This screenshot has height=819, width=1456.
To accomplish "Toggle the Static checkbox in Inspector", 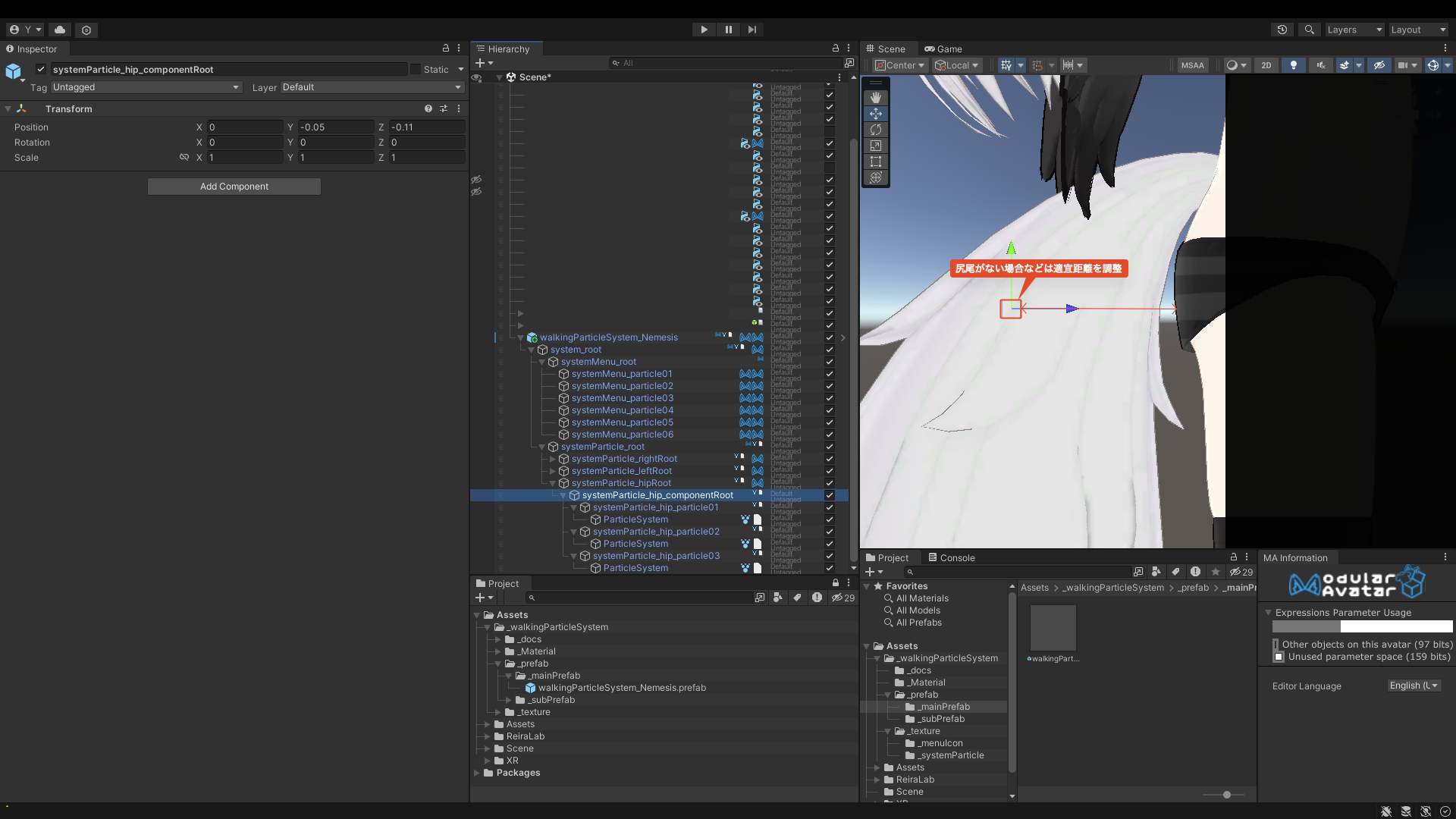I will (416, 69).
